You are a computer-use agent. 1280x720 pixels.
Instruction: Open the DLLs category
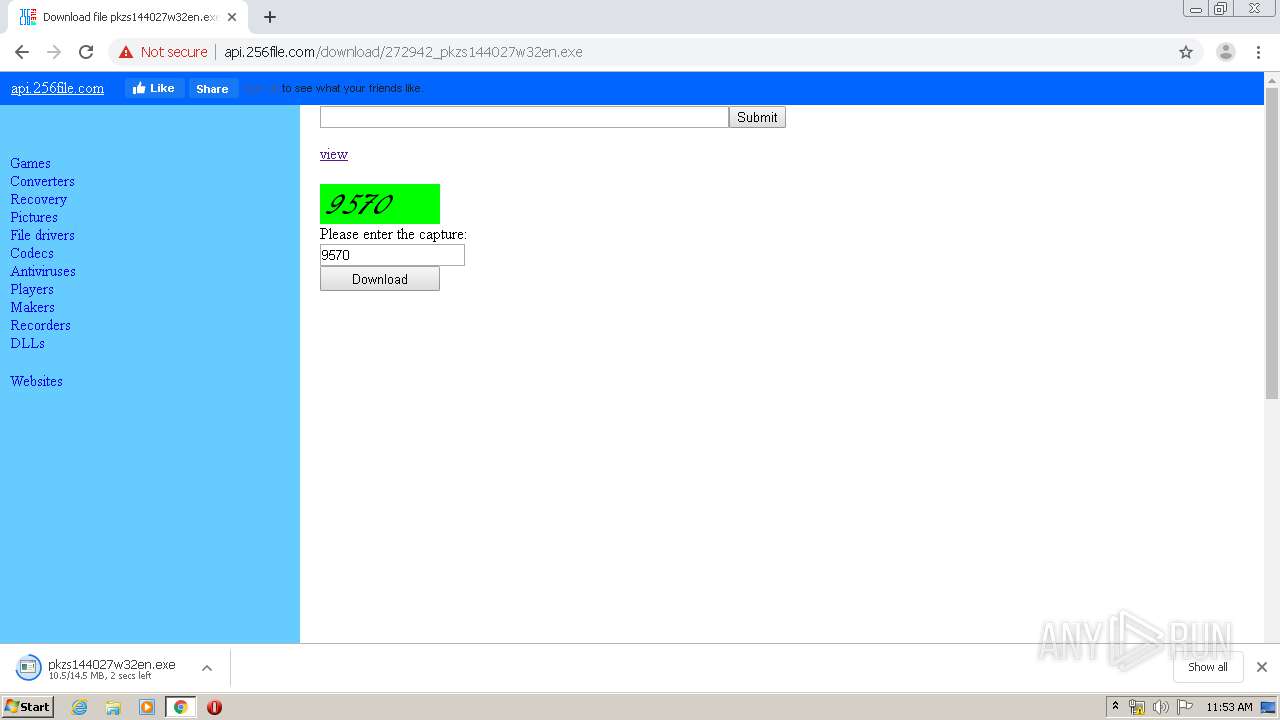pyautogui.click(x=27, y=343)
